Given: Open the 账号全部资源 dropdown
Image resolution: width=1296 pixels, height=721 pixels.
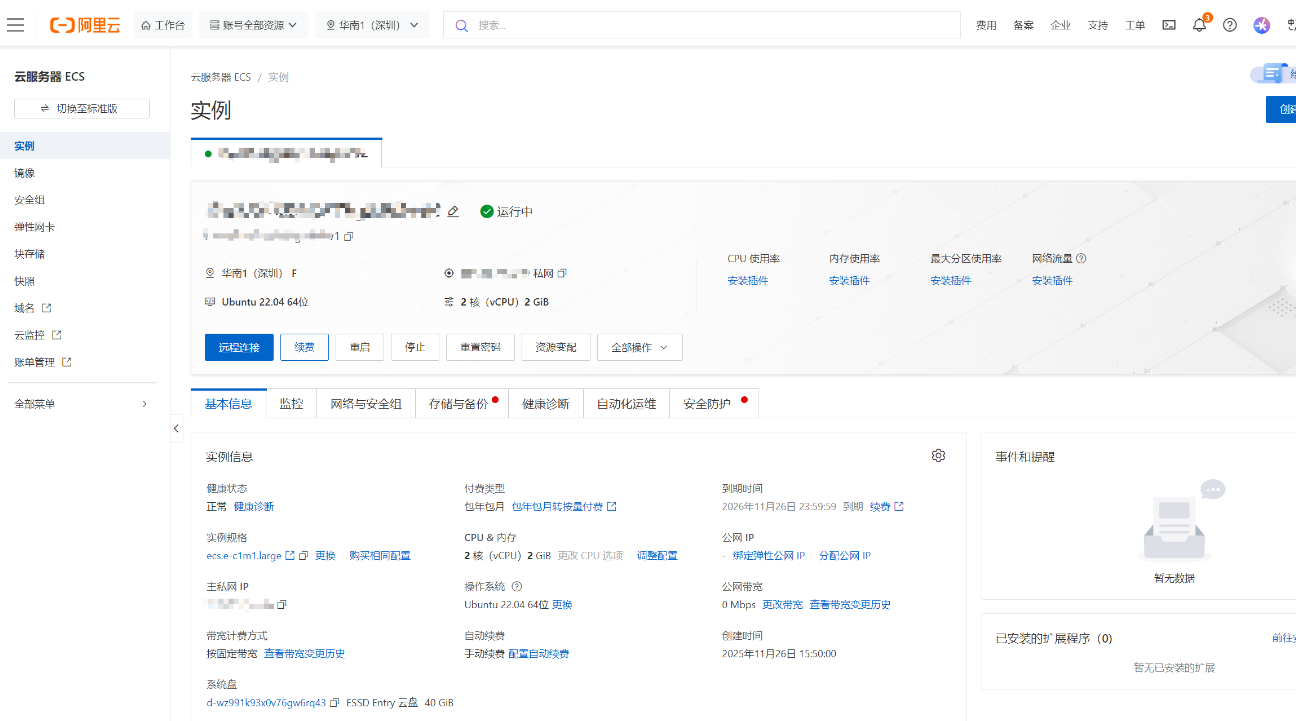Looking at the screenshot, I should (x=254, y=25).
